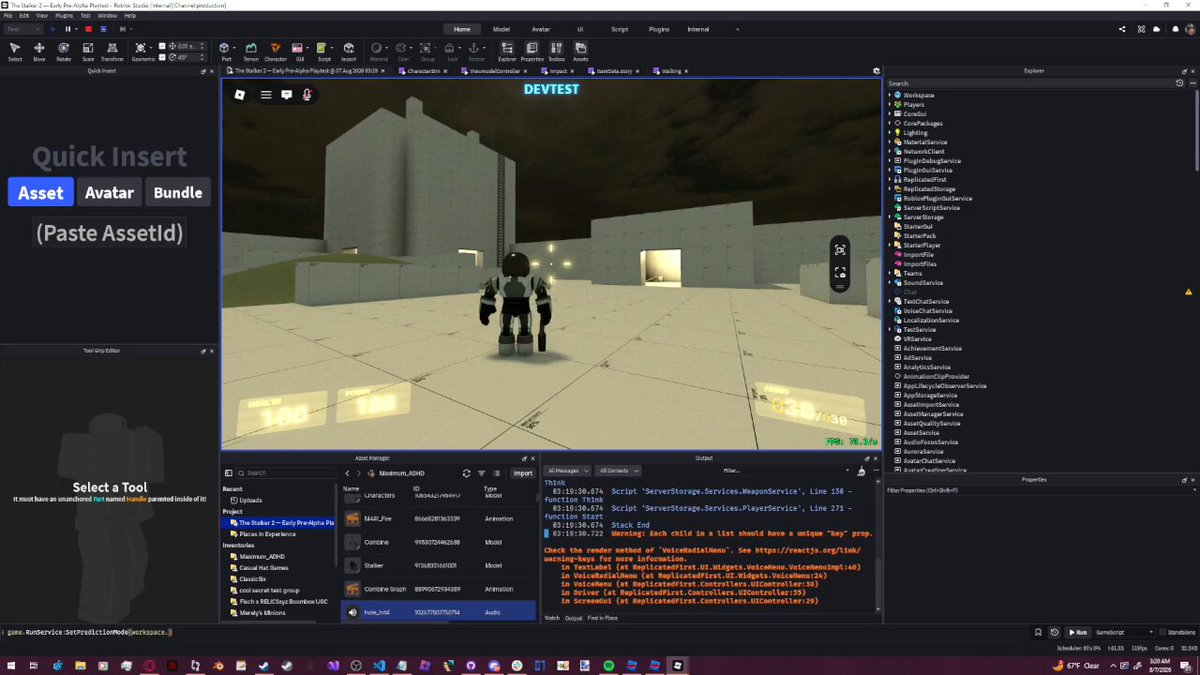Switch to the Avatar ribbon tab

540,29
